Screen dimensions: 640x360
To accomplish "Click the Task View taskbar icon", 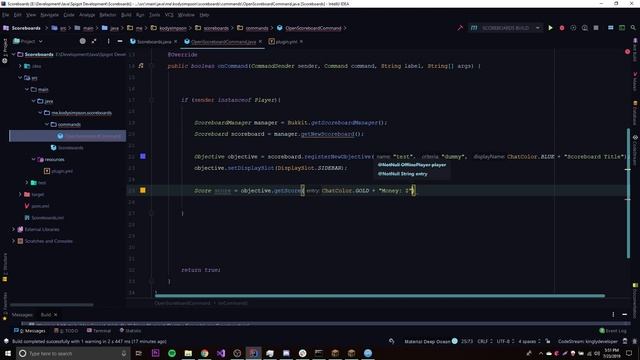I will [x=139, y=353].
